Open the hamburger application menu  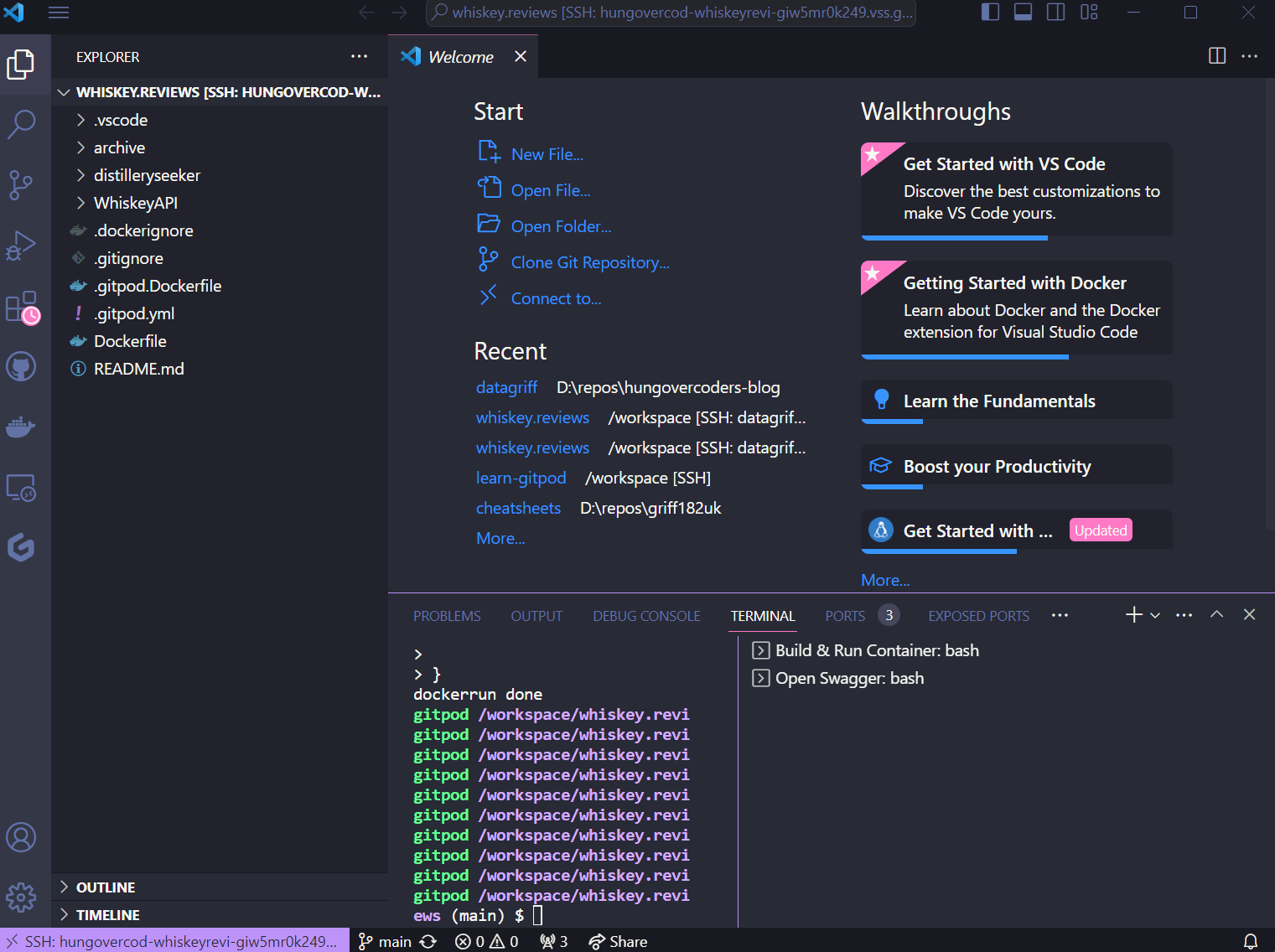[59, 13]
